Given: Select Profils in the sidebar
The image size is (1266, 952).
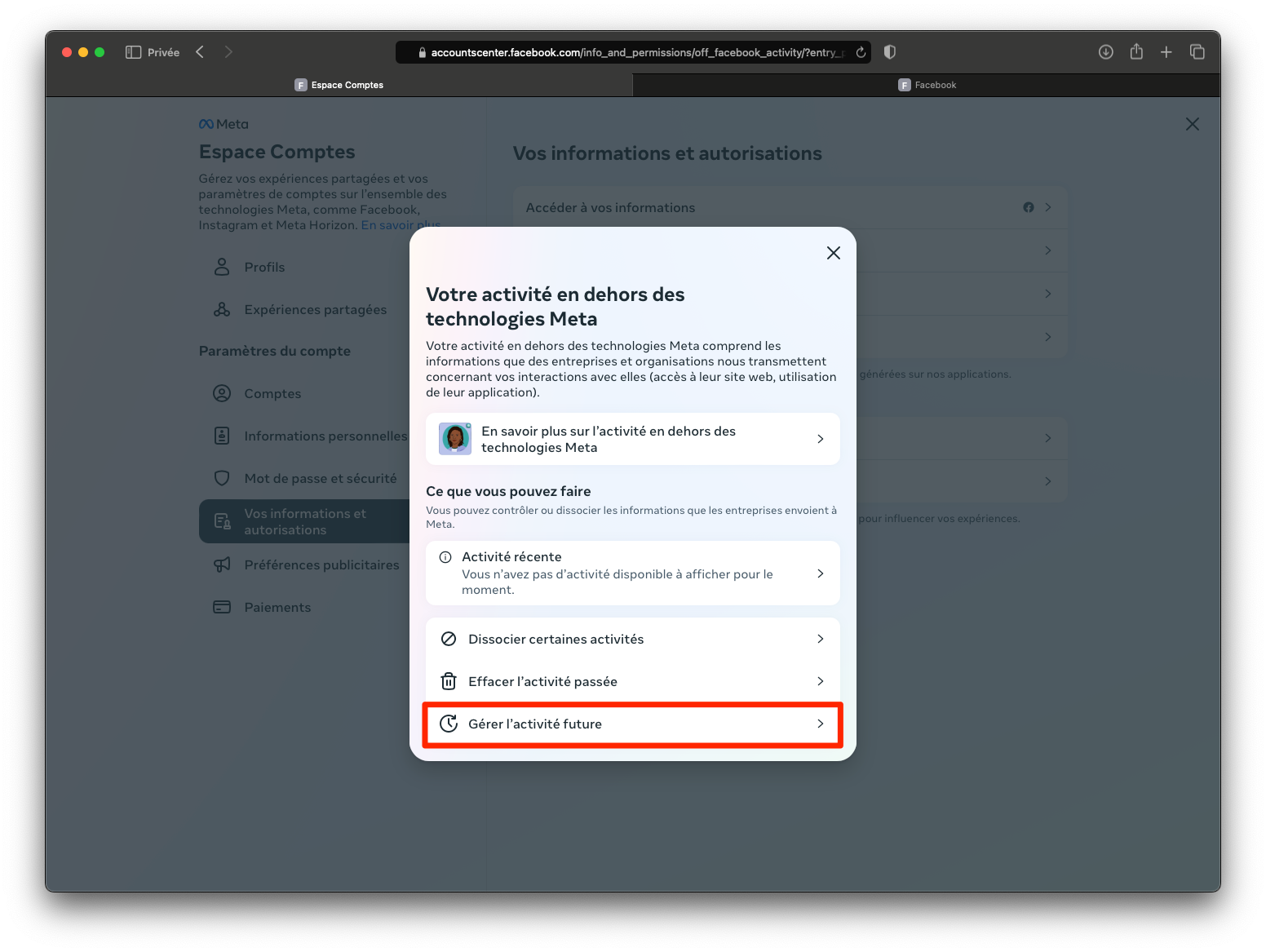Looking at the screenshot, I should pyautogui.click(x=264, y=268).
